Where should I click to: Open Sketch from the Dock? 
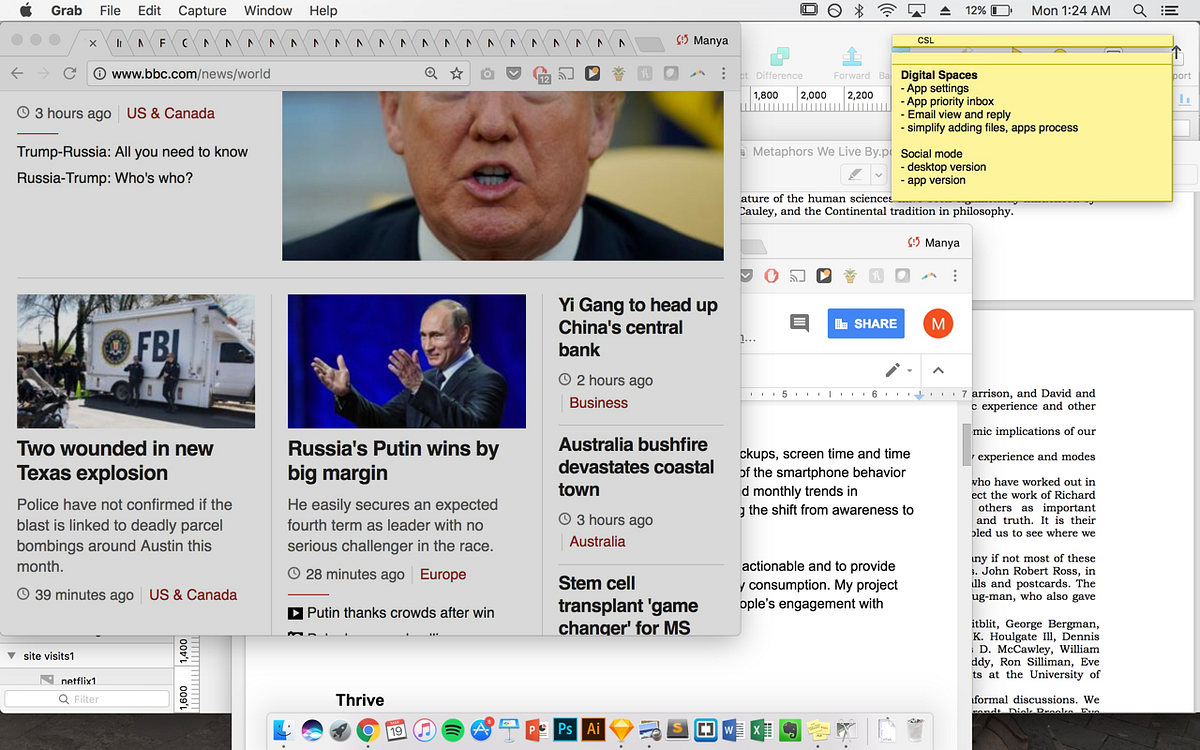(x=621, y=729)
